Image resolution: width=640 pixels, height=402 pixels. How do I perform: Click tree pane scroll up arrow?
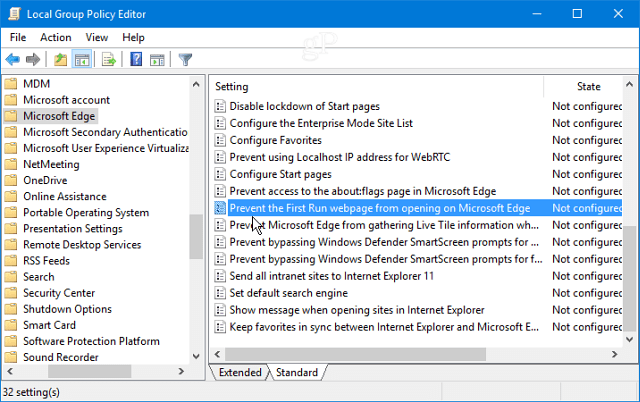click(x=196, y=84)
